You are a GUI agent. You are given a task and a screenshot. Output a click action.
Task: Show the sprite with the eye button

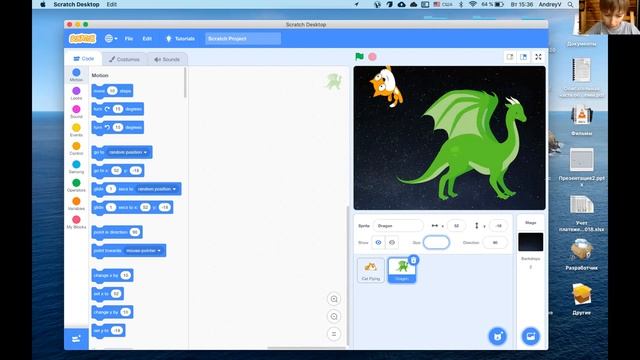click(x=378, y=242)
